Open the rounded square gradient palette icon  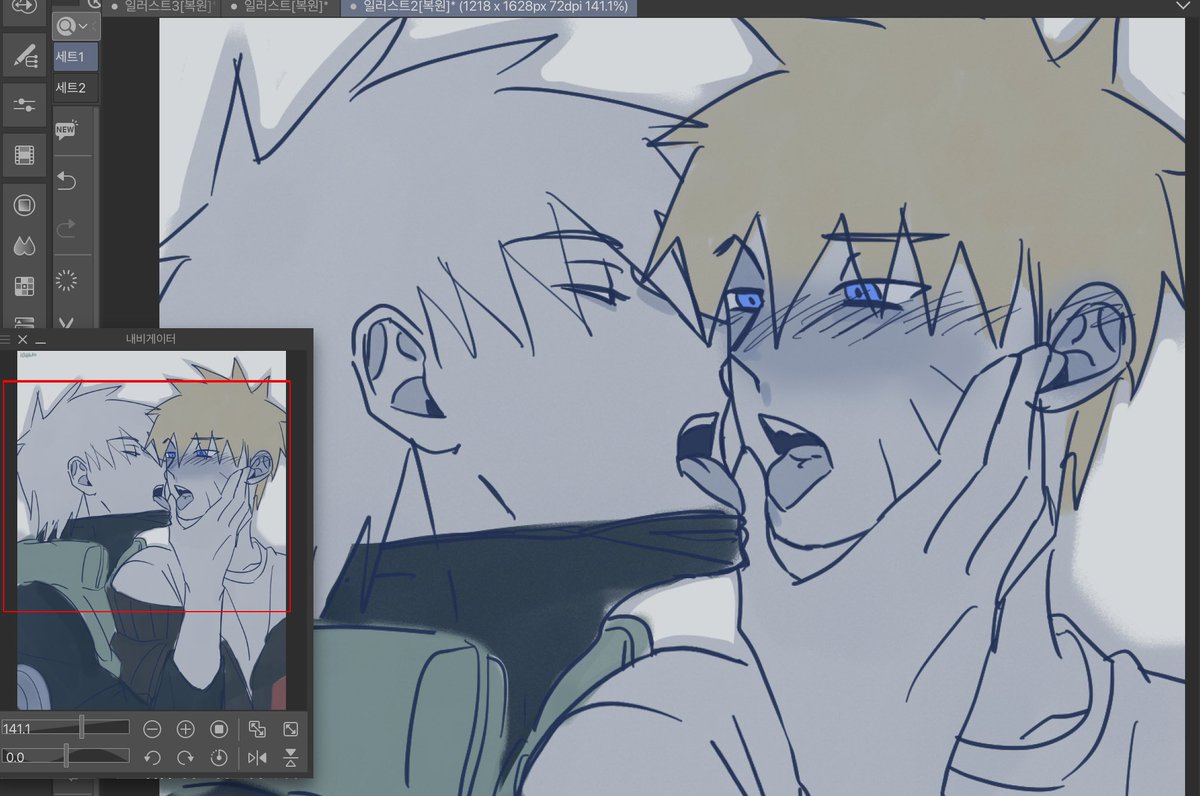coord(24,205)
